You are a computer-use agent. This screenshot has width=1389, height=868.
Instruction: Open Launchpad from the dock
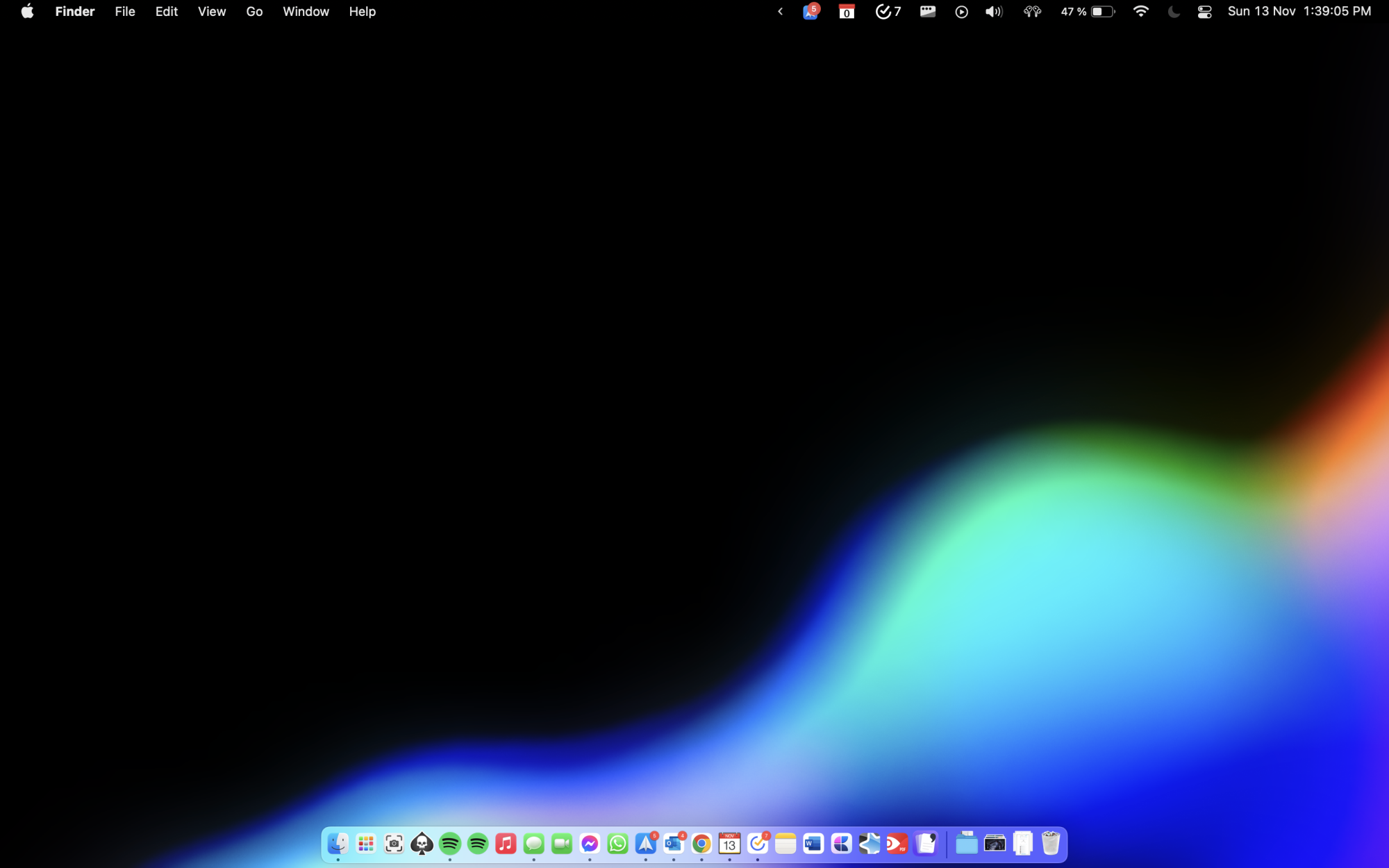365,844
